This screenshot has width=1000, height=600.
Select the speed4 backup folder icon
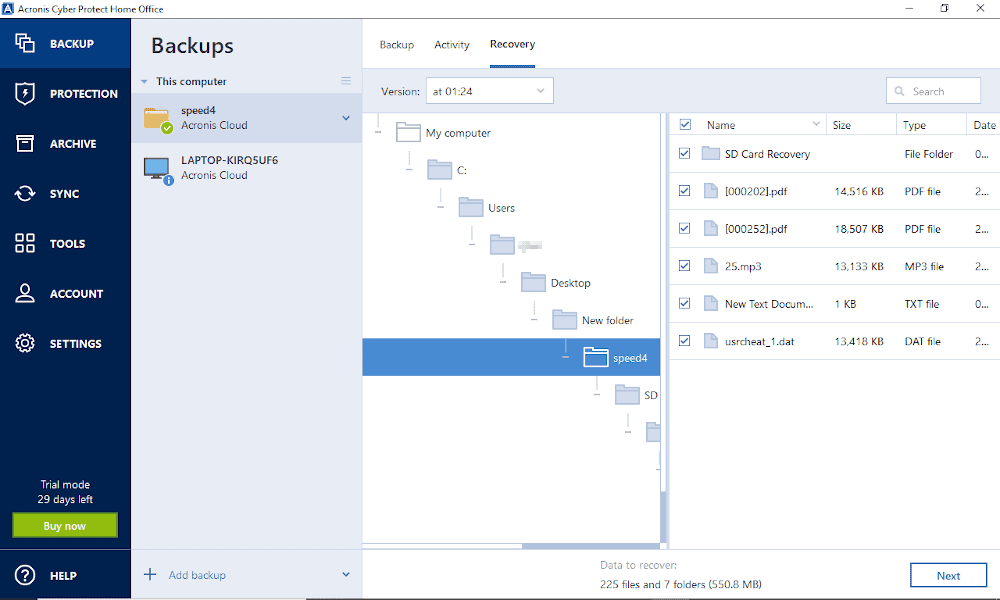(x=157, y=119)
